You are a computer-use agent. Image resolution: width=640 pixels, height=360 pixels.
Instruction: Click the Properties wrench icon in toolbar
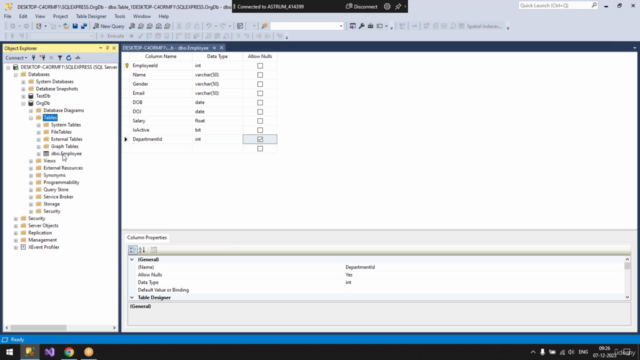[362, 26]
